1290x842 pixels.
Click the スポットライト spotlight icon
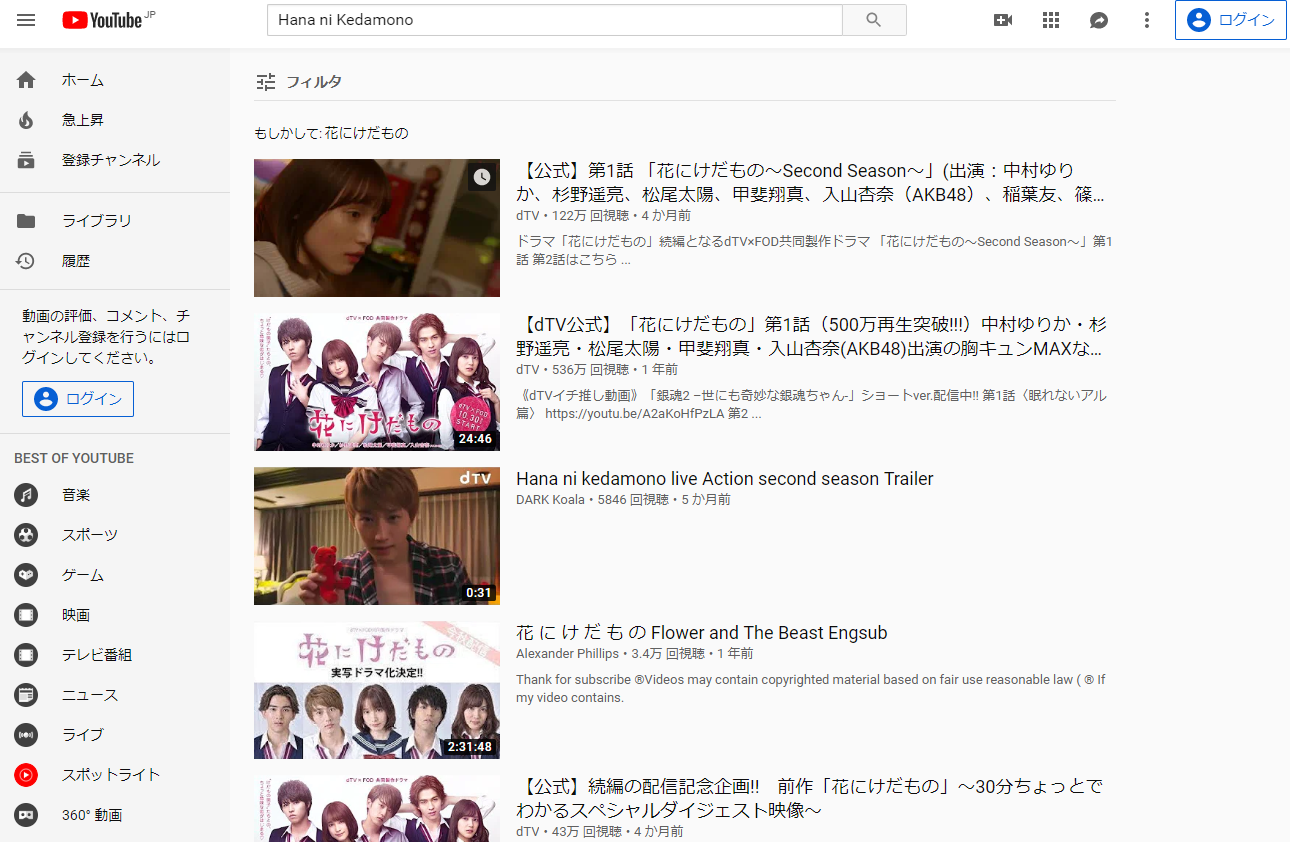tap(26, 775)
